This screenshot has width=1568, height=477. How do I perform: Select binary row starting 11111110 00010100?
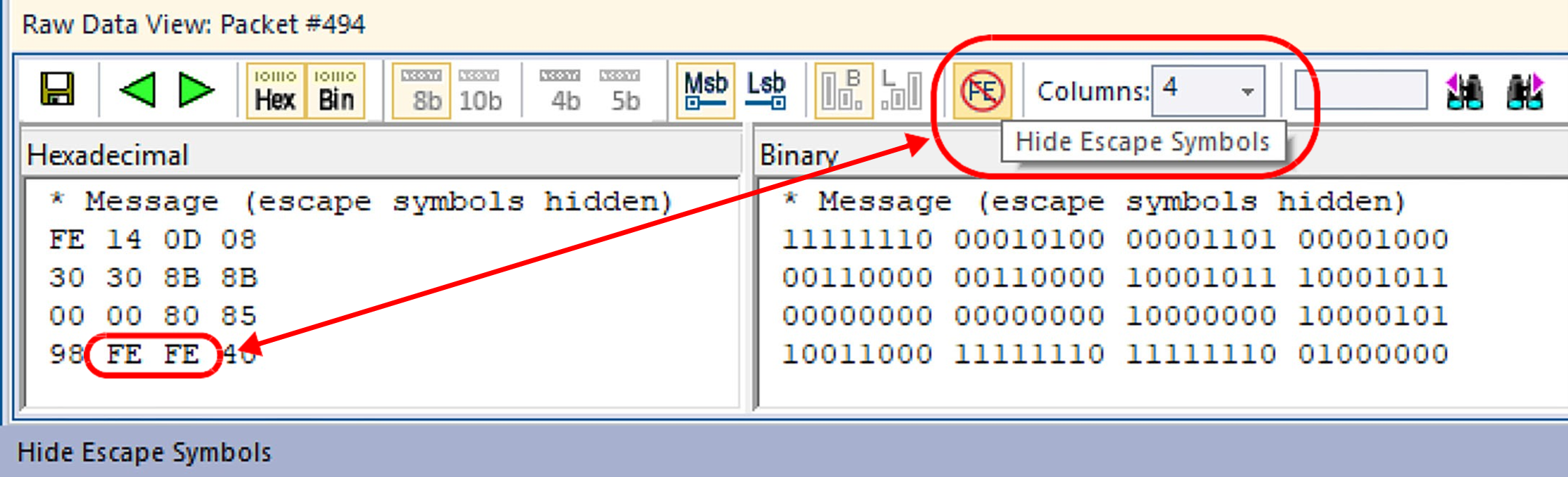tap(1115, 240)
